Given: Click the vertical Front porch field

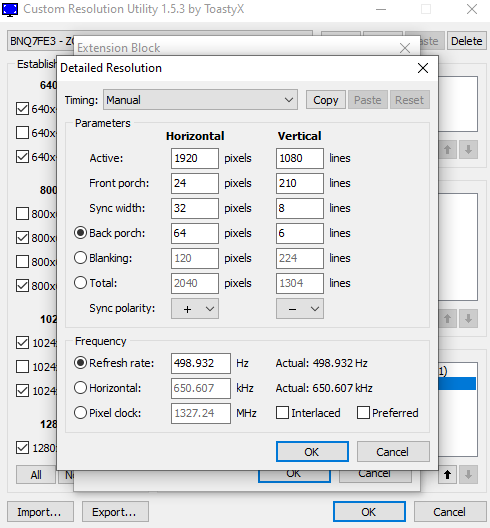Looking at the screenshot, I should click(300, 183).
